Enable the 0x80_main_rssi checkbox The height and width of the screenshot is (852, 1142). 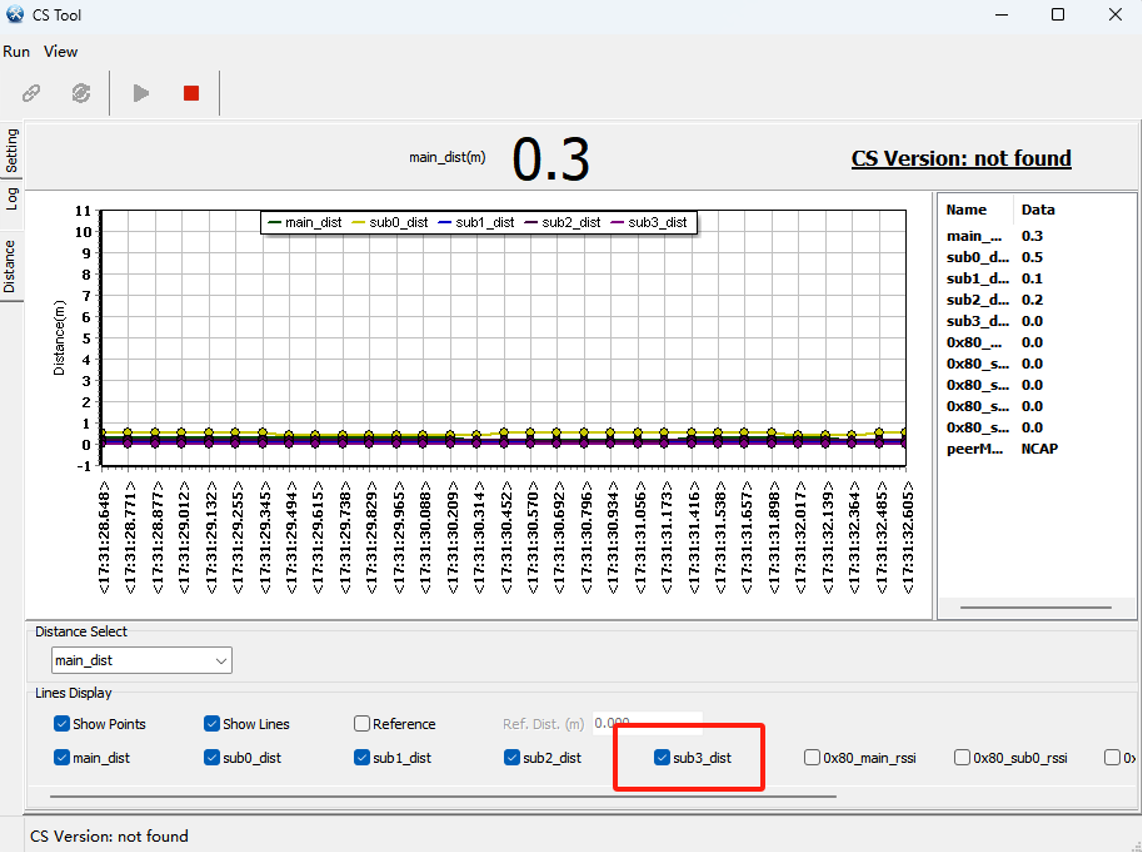(x=812, y=758)
